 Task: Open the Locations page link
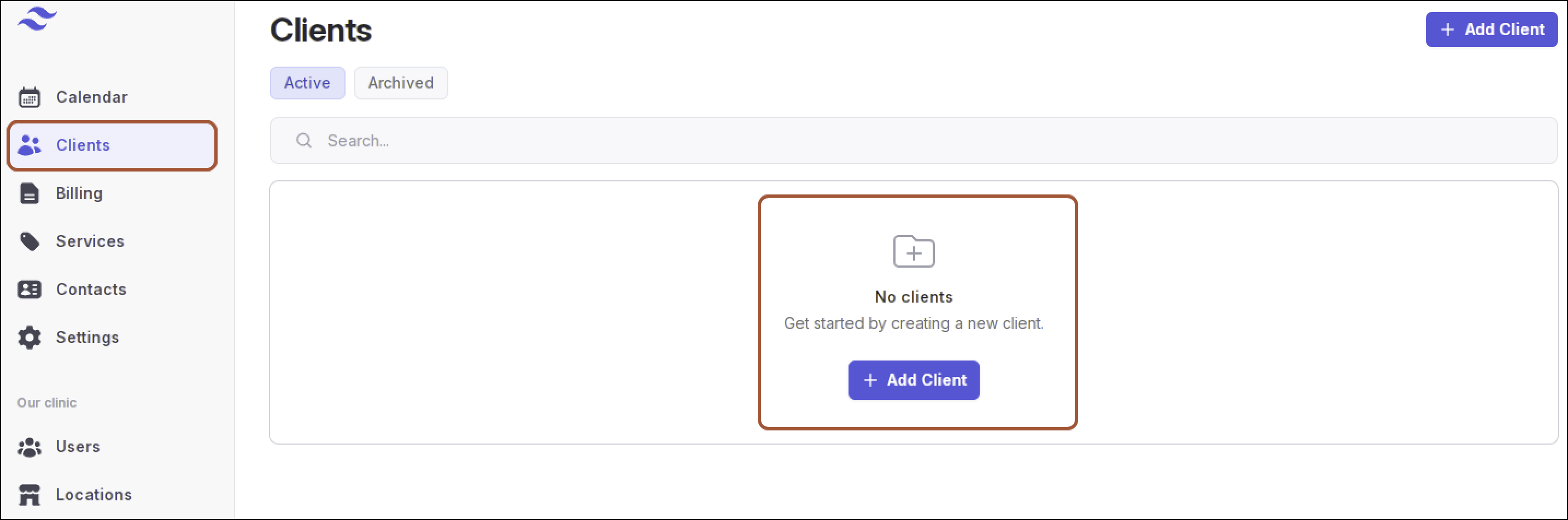point(93,494)
